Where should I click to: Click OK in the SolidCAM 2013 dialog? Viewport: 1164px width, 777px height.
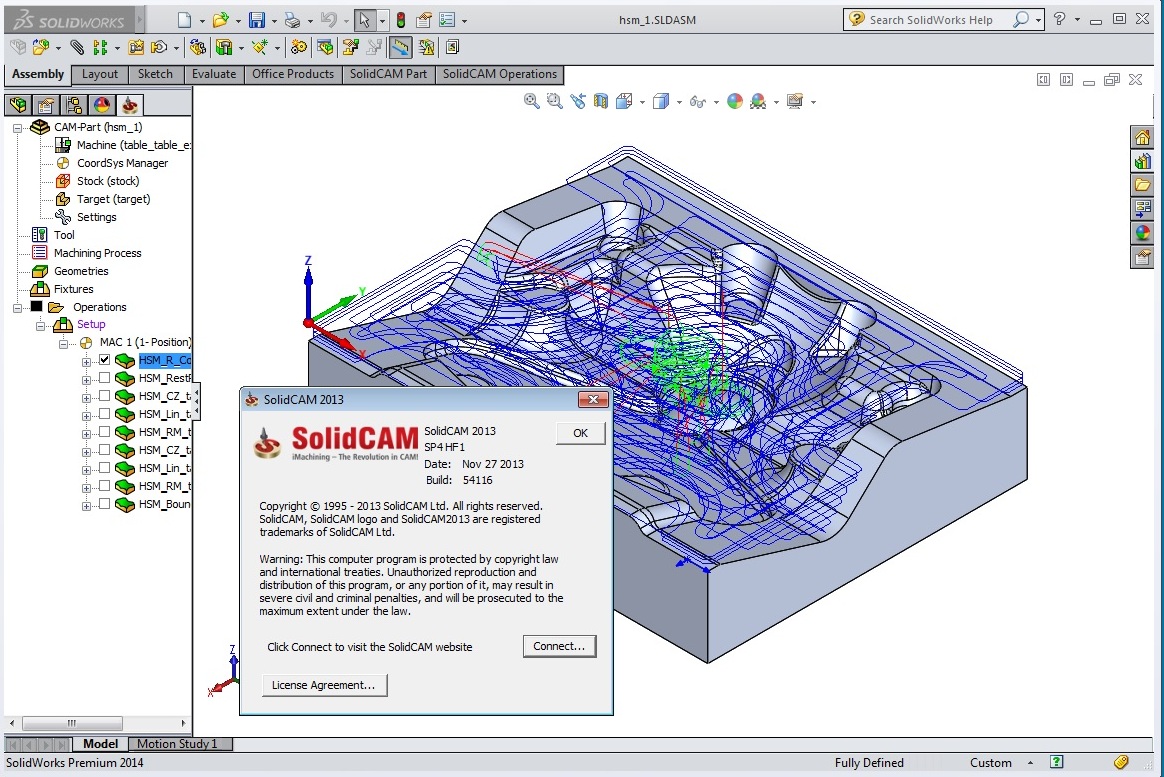click(581, 433)
